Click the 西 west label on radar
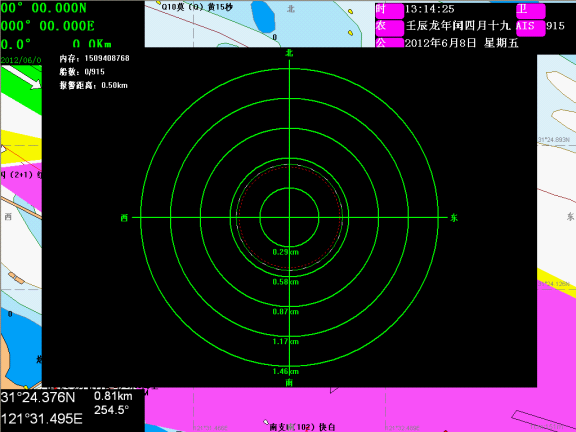576x432 pixels. (x=124, y=218)
